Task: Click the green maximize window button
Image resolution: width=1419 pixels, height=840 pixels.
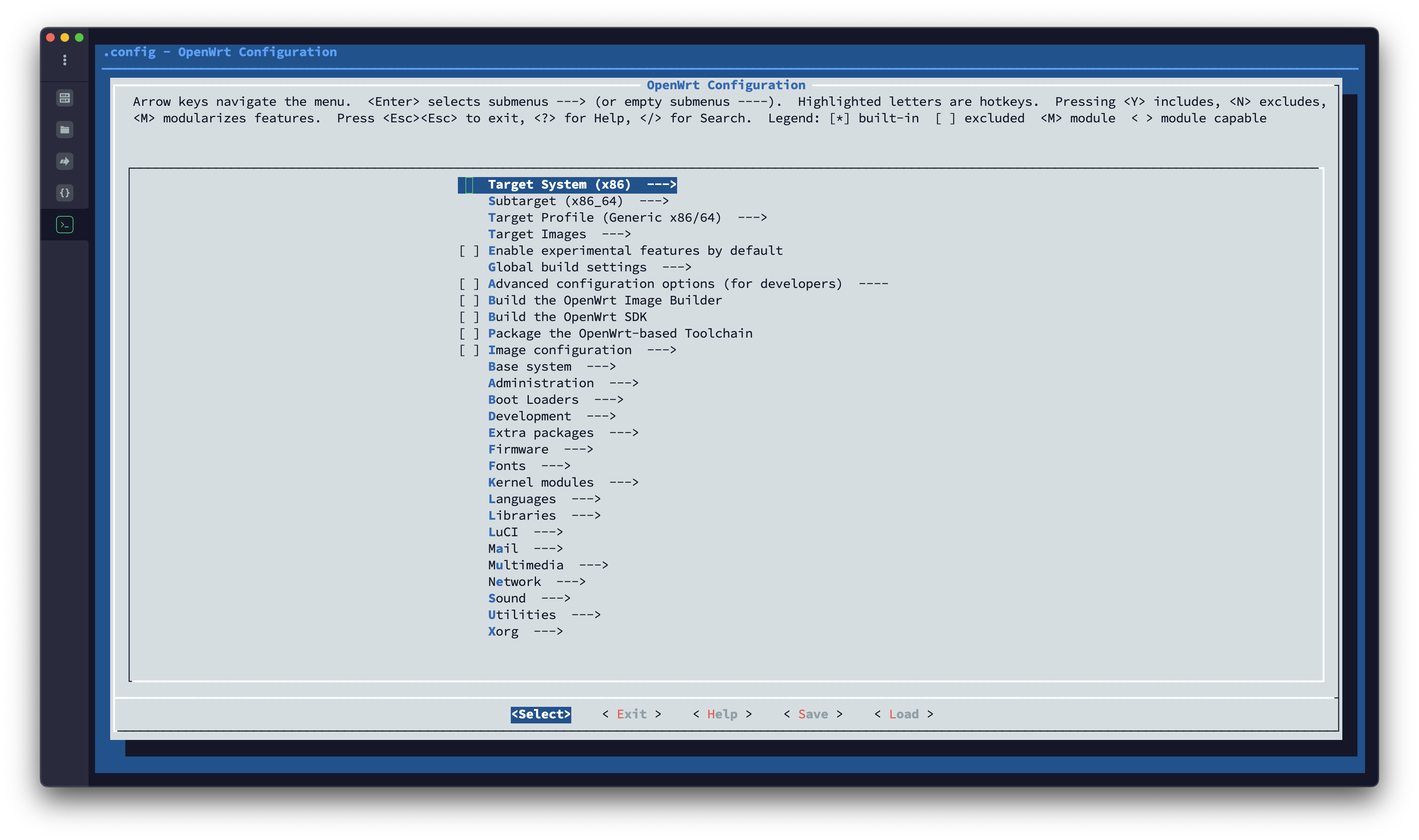Action: [79, 37]
